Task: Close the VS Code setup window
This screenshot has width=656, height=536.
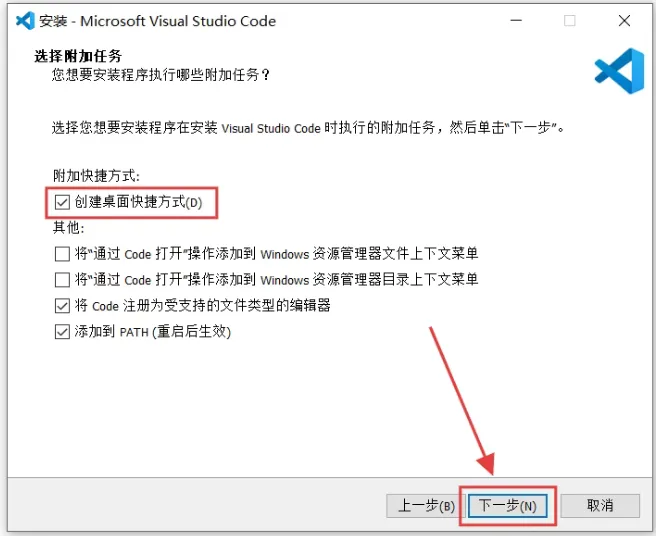Action: [624, 21]
